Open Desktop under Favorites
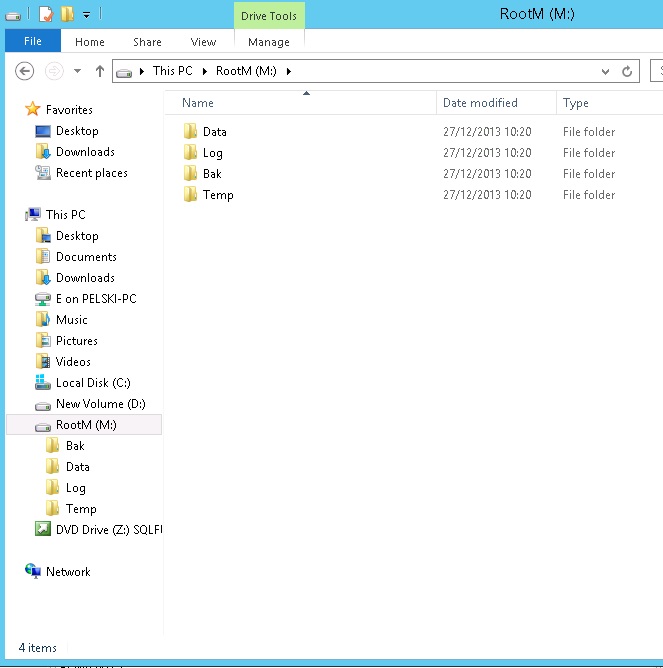 [x=77, y=131]
